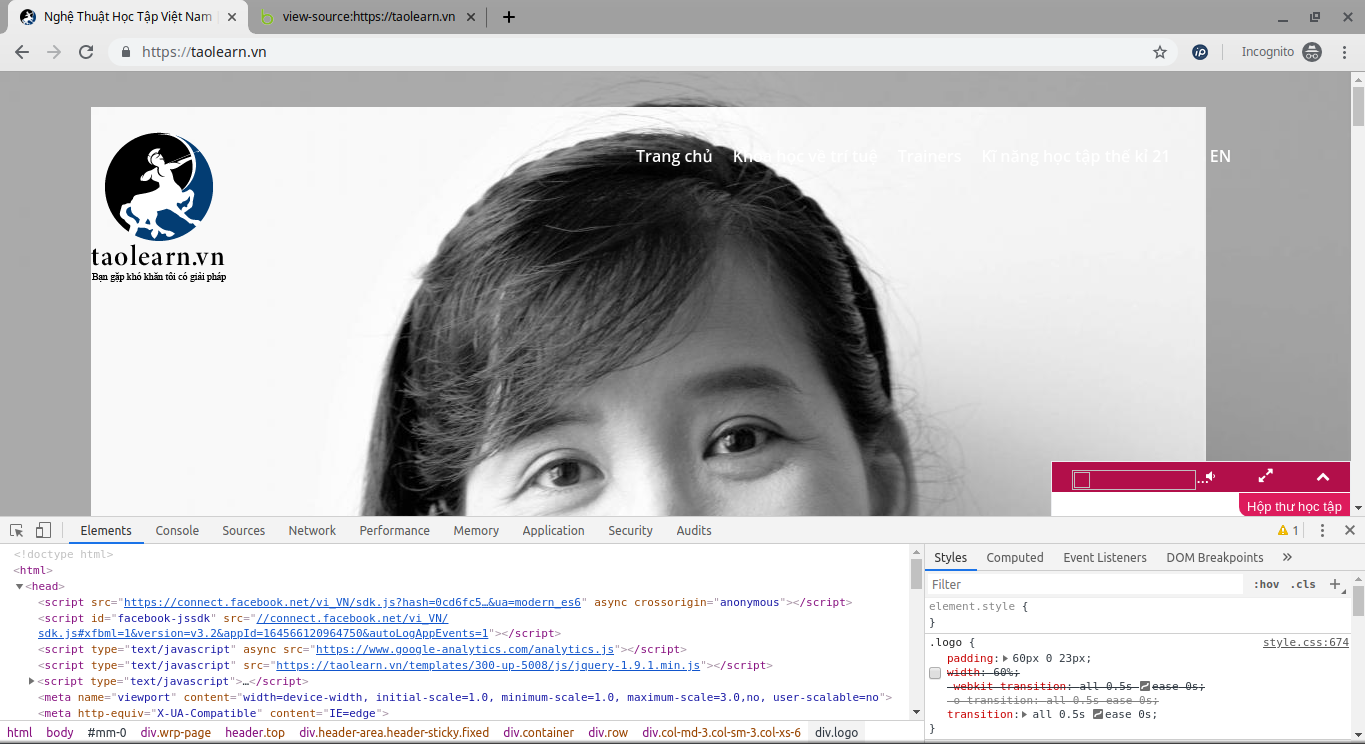Viewport: 1365px width, 744px height.
Task: Select div.logo in the breadcrumb bar
Action: point(836,732)
